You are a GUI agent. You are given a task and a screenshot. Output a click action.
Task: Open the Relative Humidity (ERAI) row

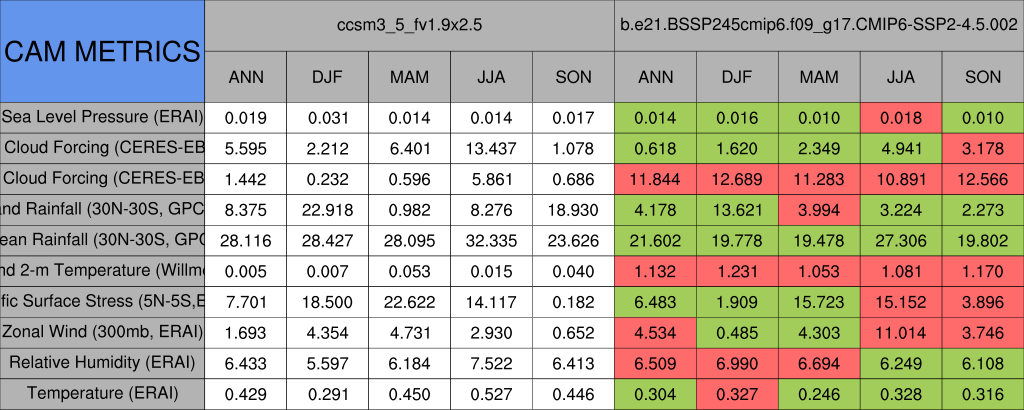102,362
